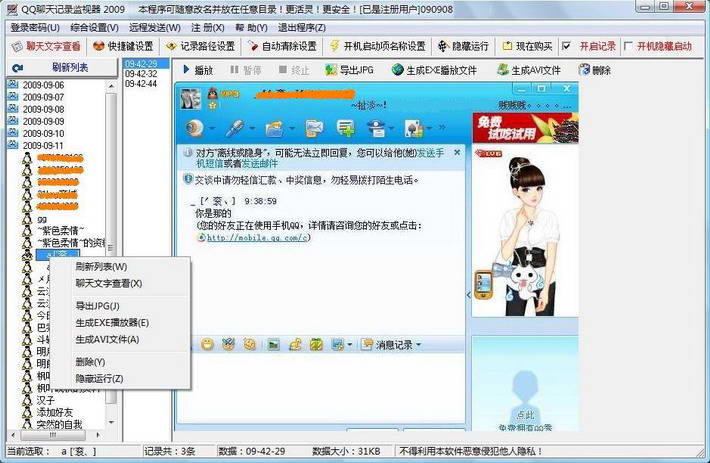
Task: Choose 生成AVI文件(A) from the context menu
Action: (107, 339)
